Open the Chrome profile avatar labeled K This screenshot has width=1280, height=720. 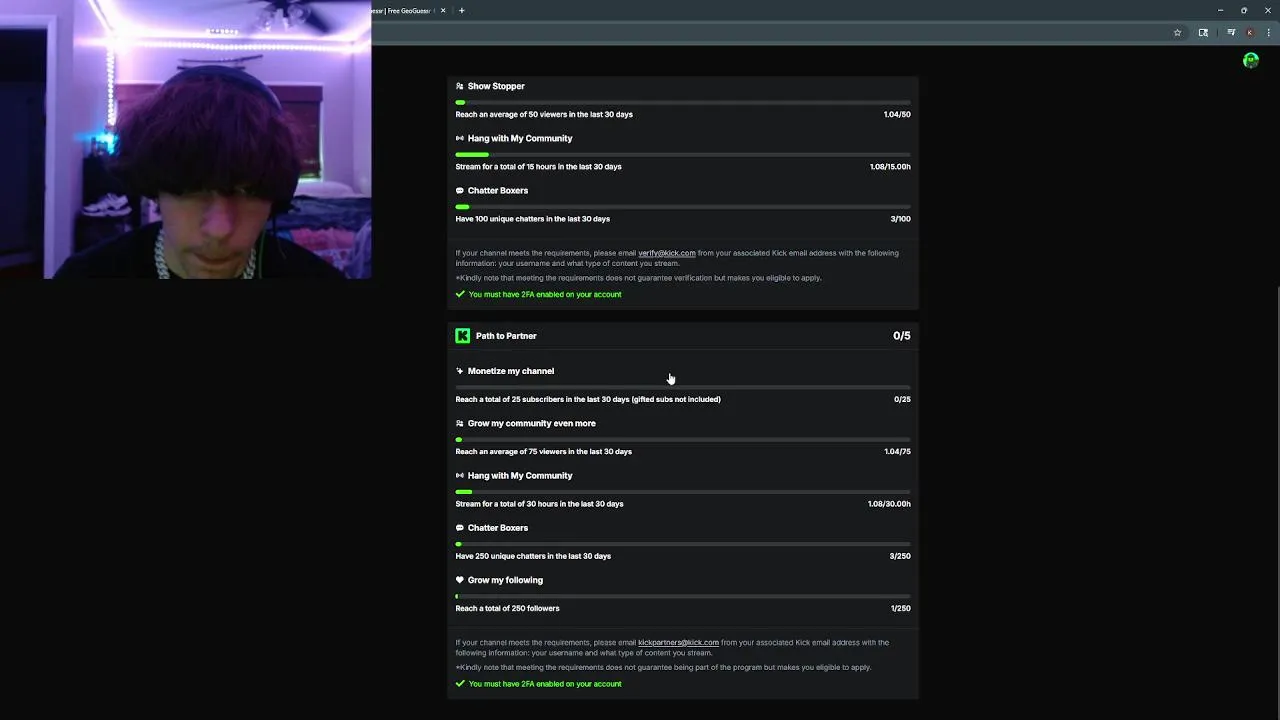tap(1249, 32)
